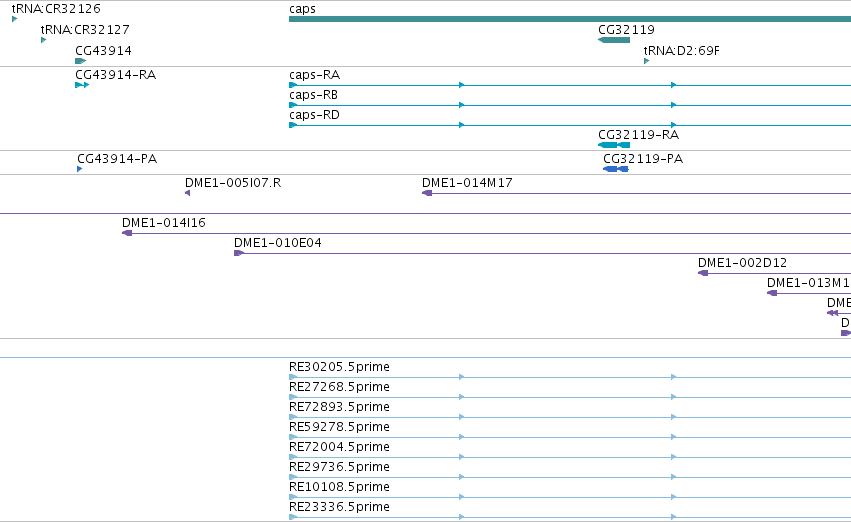851x522 pixels.
Task: Click the caps-RA transcript label
Action: (315, 74)
